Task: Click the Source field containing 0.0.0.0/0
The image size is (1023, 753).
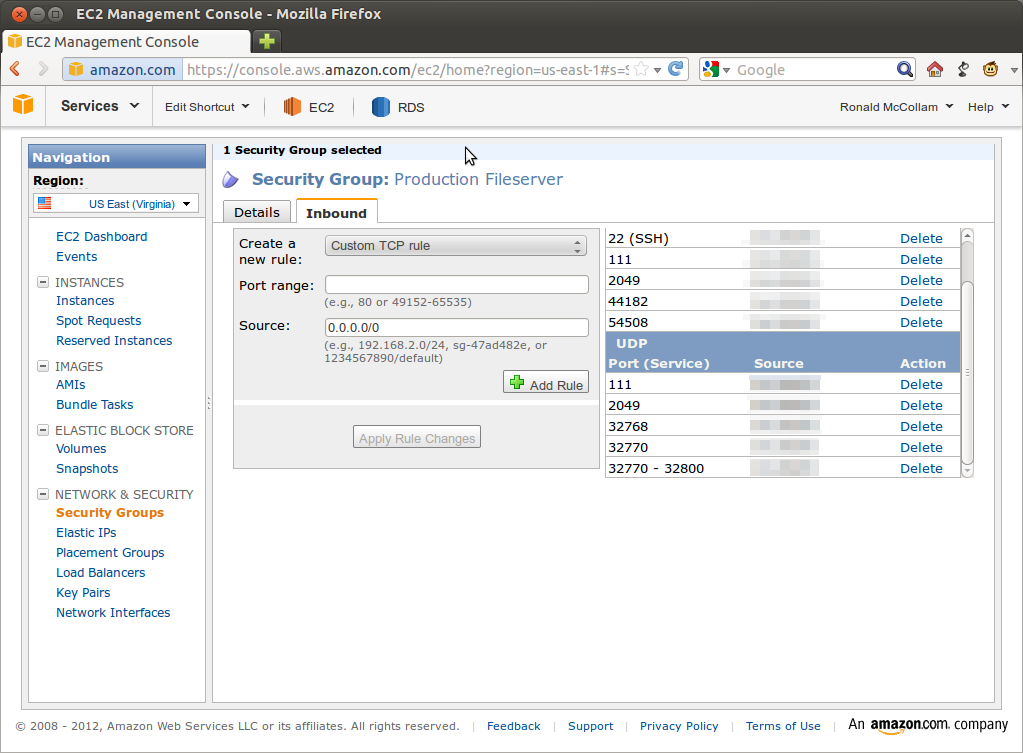Action: pos(457,327)
